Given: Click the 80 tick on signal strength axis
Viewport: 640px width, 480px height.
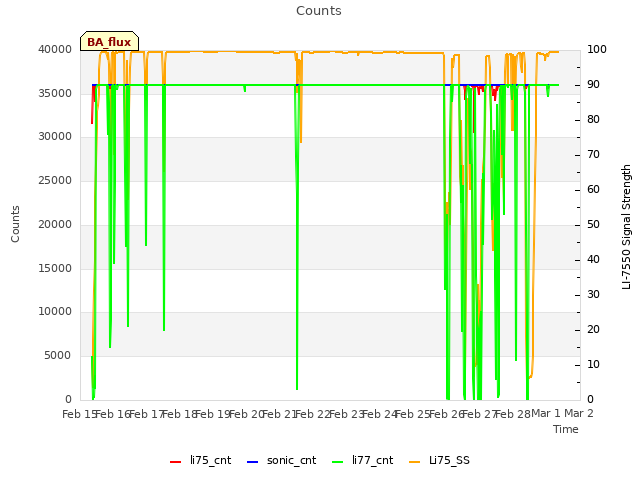Looking at the screenshot, I should pyautogui.click(x=593, y=119).
